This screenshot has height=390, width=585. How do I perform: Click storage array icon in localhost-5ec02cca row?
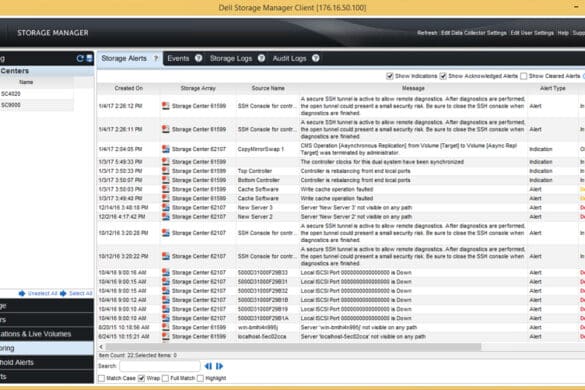coord(166,336)
